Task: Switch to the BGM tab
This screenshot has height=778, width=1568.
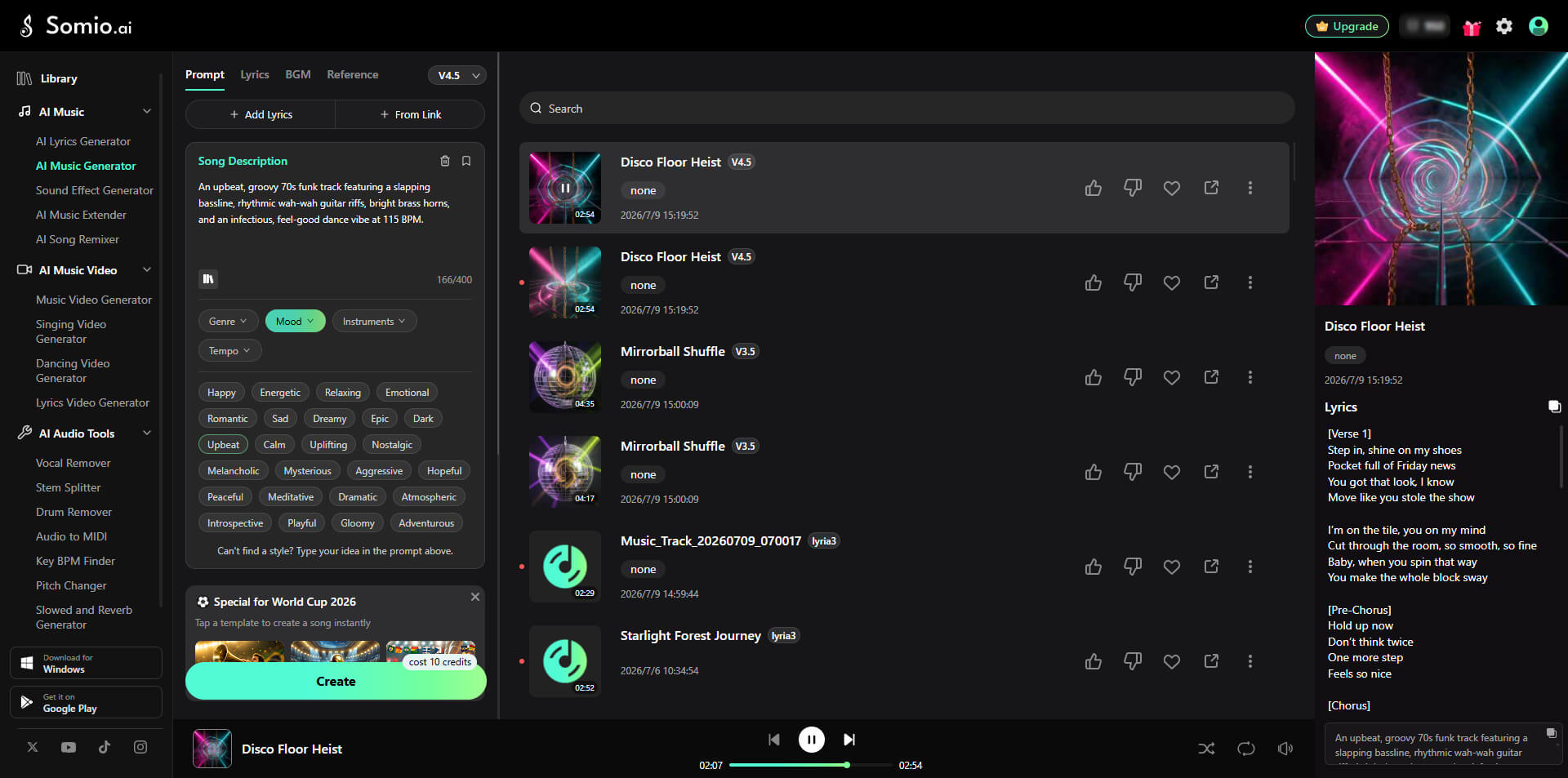Action: tap(298, 74)
